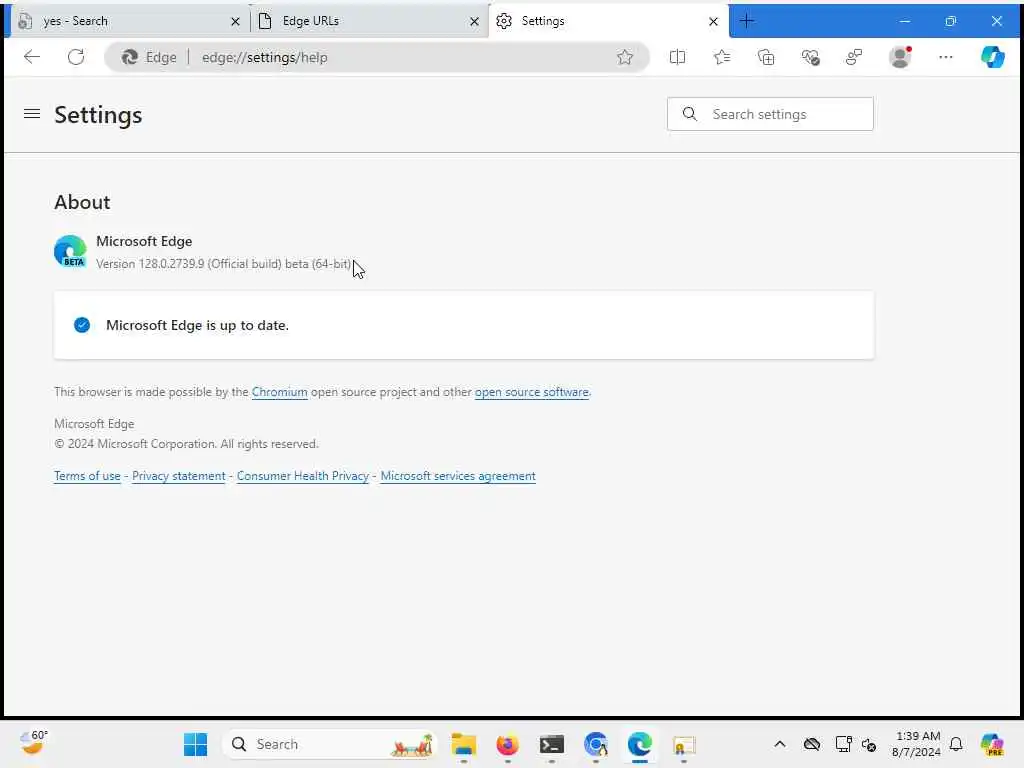Viewport: 1024px width, 768px height.
Task: Open the Microsoft services agreement link
Action: (x=458, y=476)
